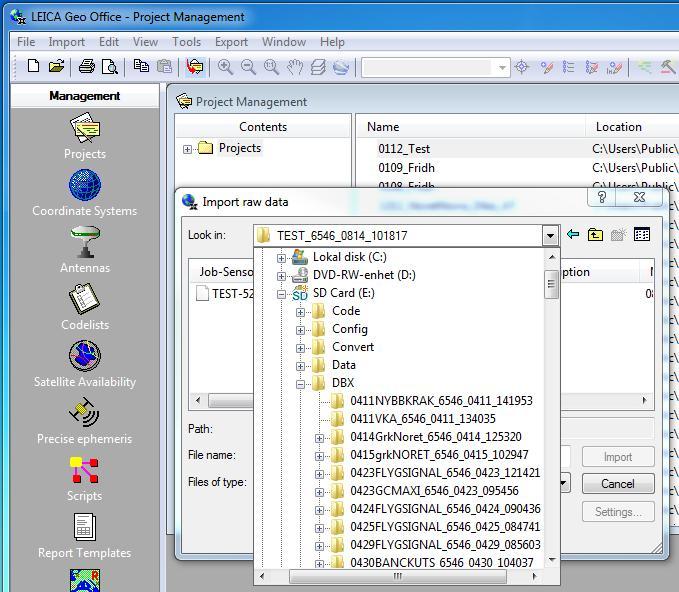This screenshot has width=679, height=592.
Task: Click the Up One Level folder icon
Action: (x=595, y=235)
